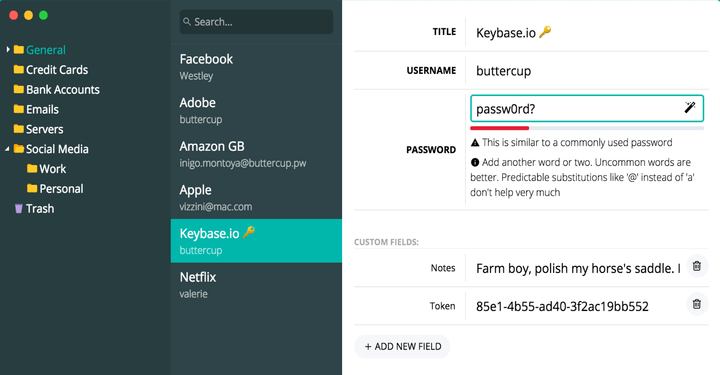Minimize the window with yellow button
The height and width of the screenshot is (375, 720).
[28, 15]
